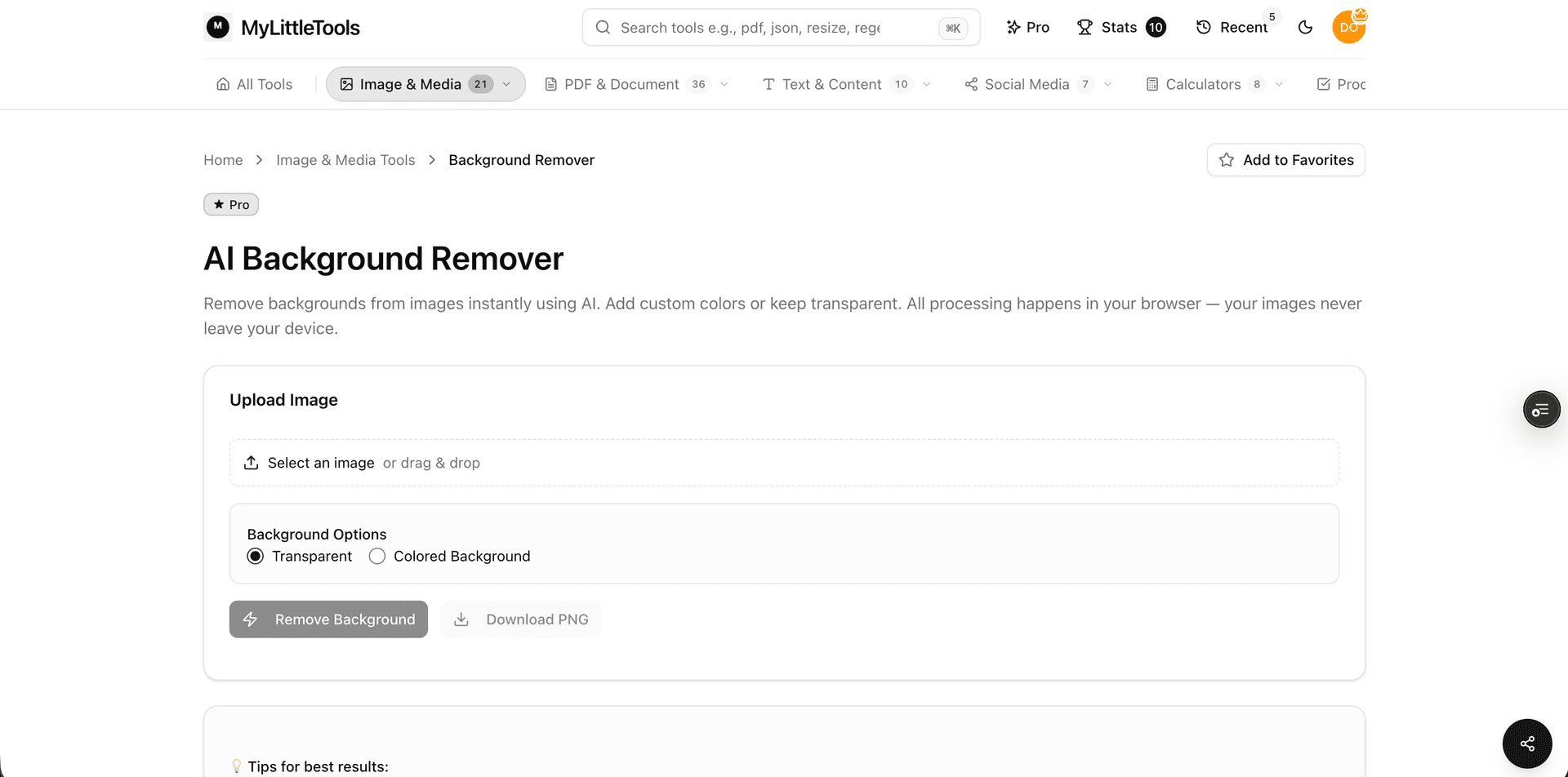Expand the Social Media dropdown chevron
This screenshot has height=777, width=1568.
tap(1108, 84)
